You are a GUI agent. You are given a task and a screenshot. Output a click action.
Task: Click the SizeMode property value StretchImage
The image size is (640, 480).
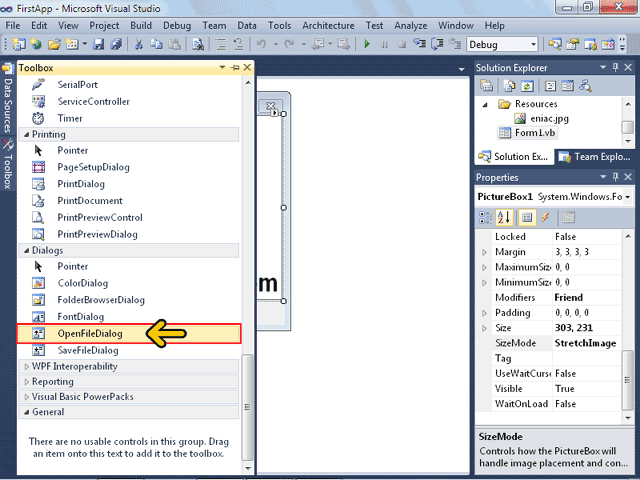585,342
